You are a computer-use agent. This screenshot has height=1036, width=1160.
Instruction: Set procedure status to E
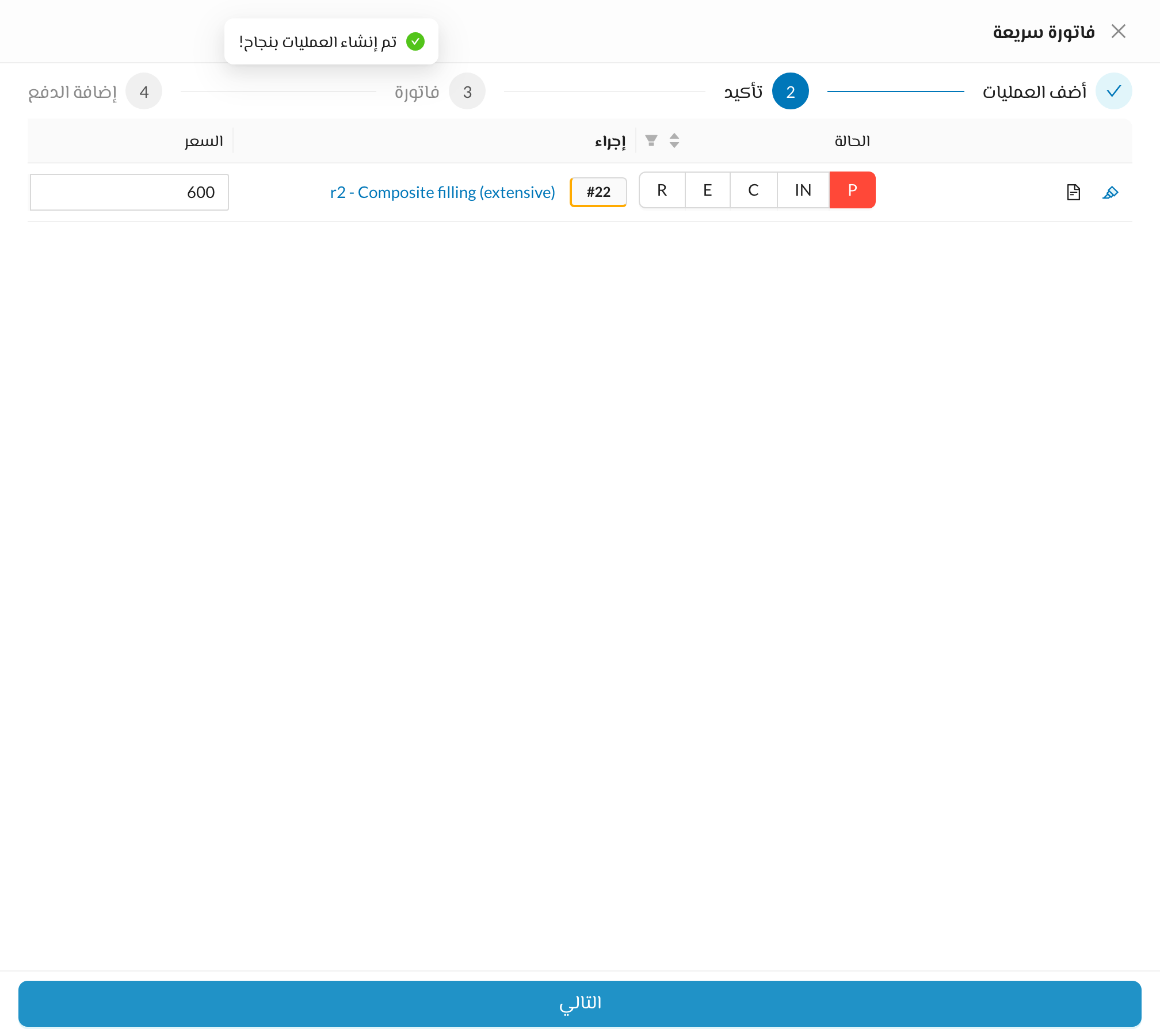coord(708,190)
